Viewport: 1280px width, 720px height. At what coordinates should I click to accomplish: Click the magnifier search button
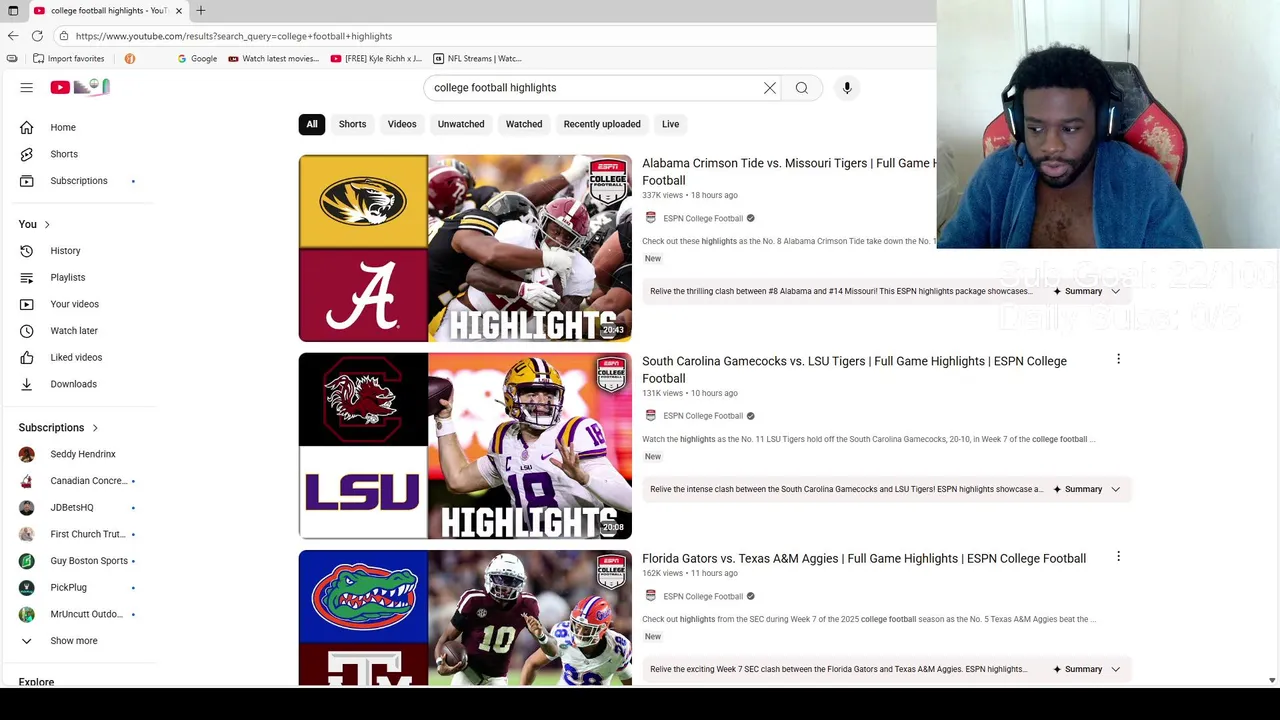[802, 88]
